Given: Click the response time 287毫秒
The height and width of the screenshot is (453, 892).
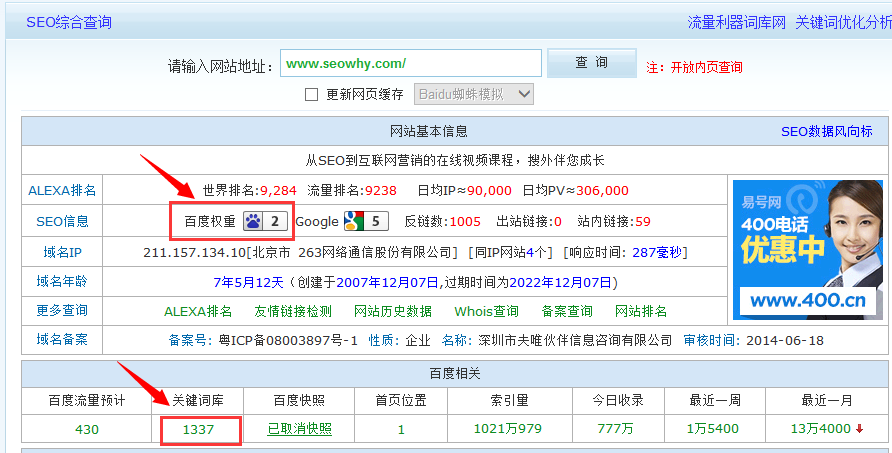Looking at the screenshot, I should pos(656,252).
